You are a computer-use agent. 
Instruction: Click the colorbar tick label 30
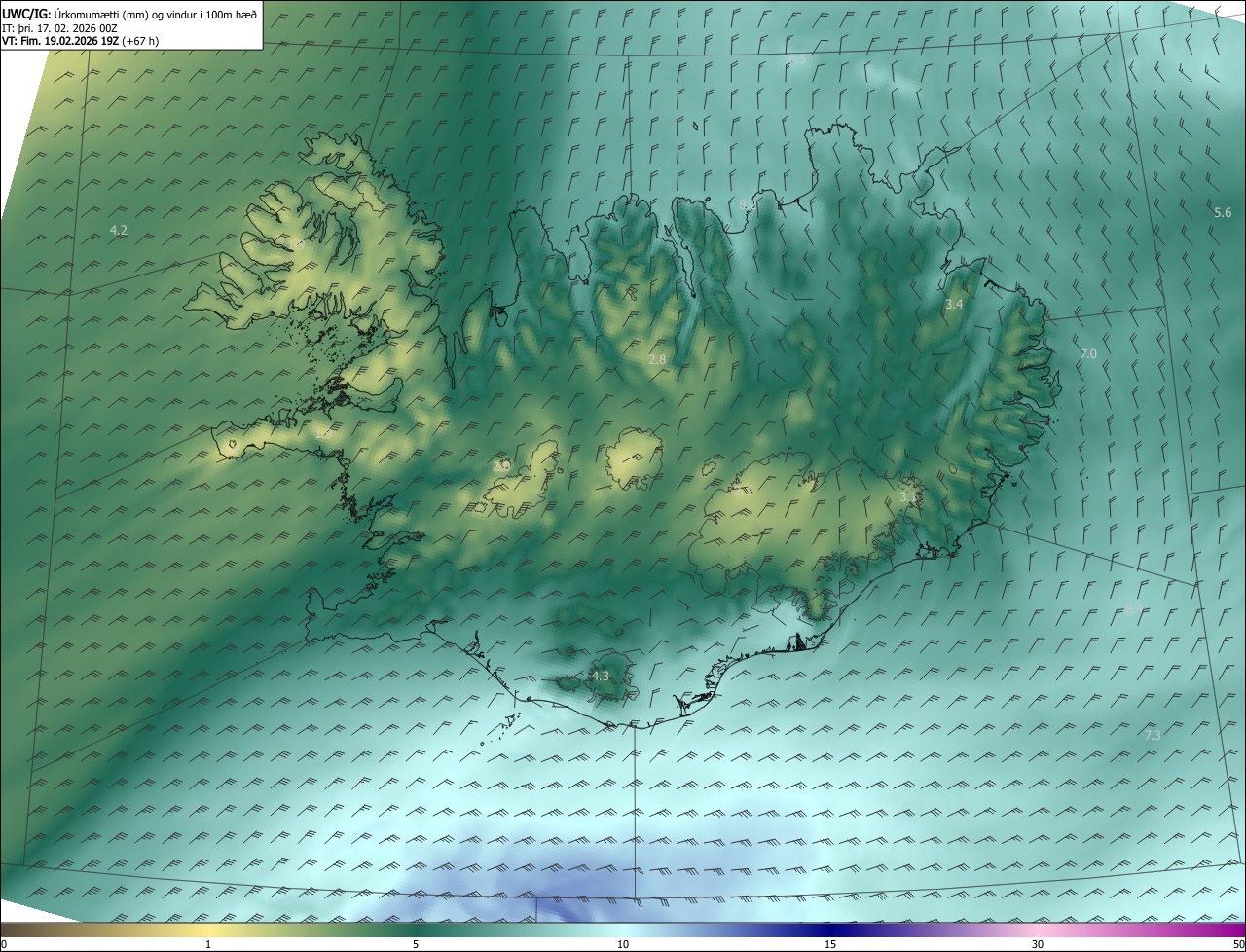tap(1038, 944)
